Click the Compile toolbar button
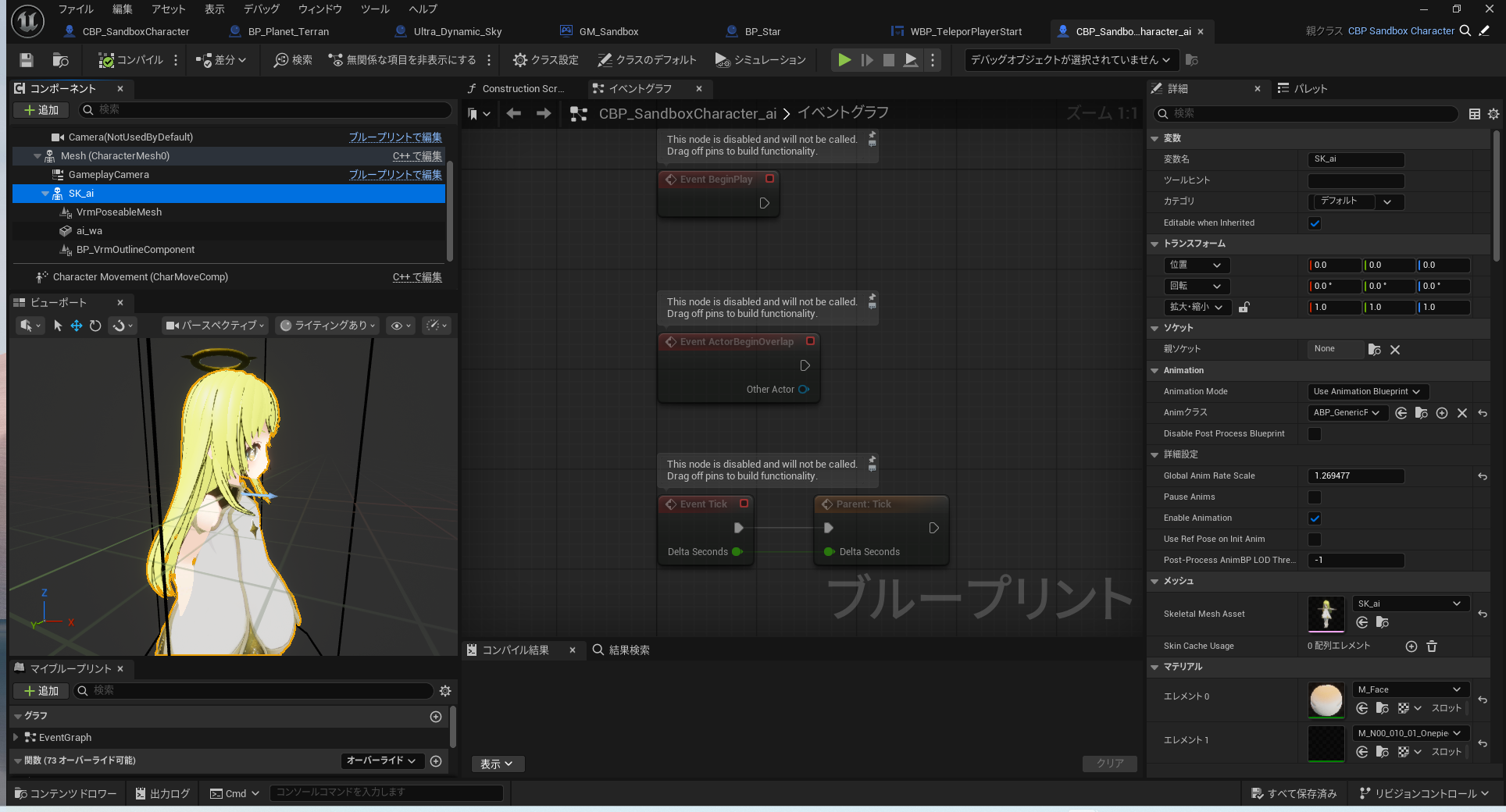 tap(130, 60)
